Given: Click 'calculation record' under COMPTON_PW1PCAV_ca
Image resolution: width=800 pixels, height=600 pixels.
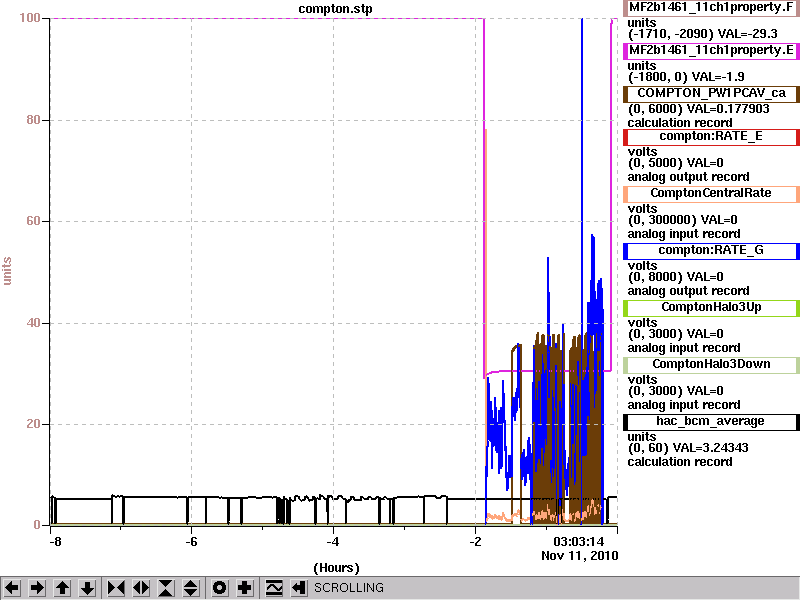Looking at the screenshot, I should (680, 123).
